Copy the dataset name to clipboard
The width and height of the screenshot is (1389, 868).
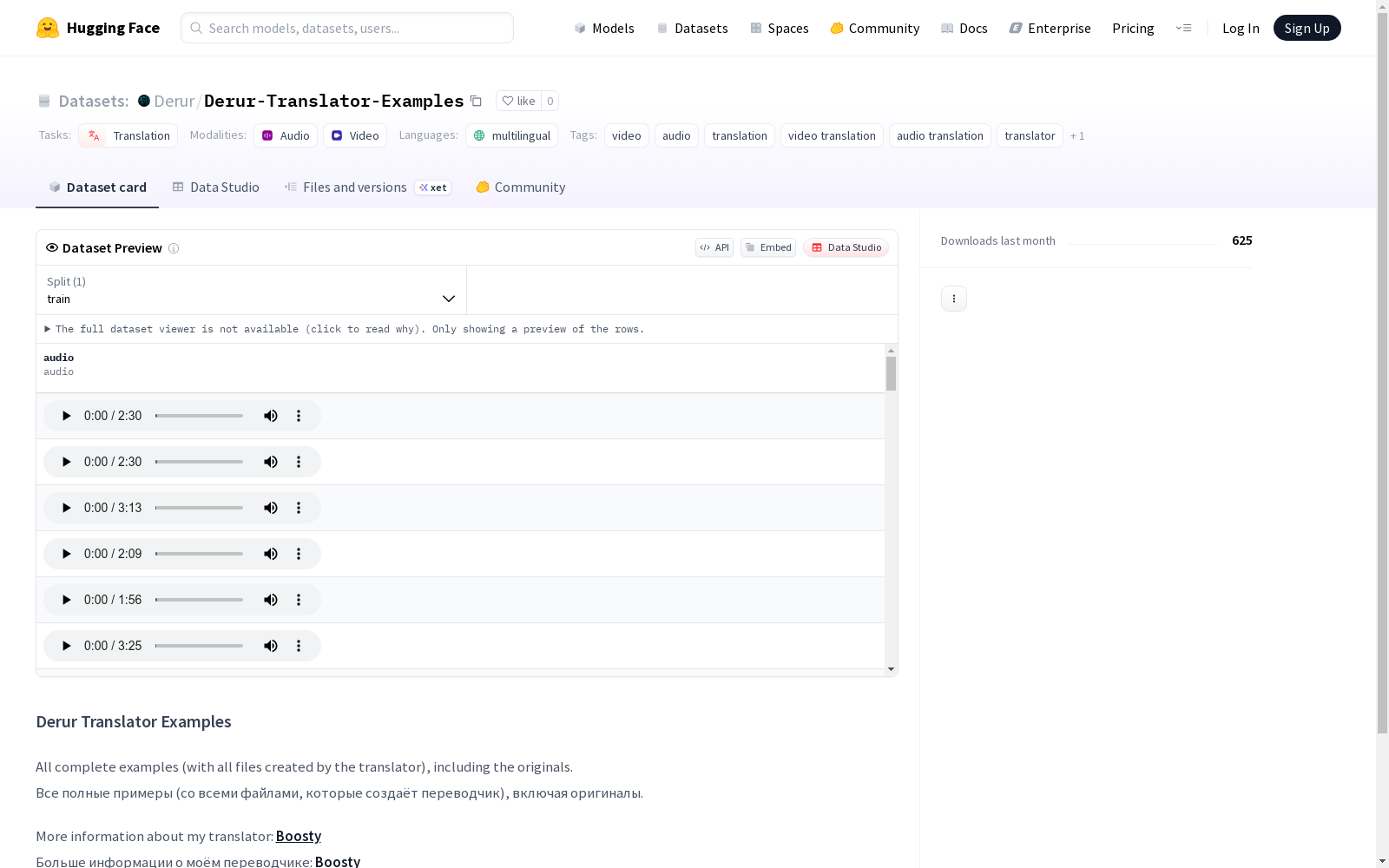(476, 101)
